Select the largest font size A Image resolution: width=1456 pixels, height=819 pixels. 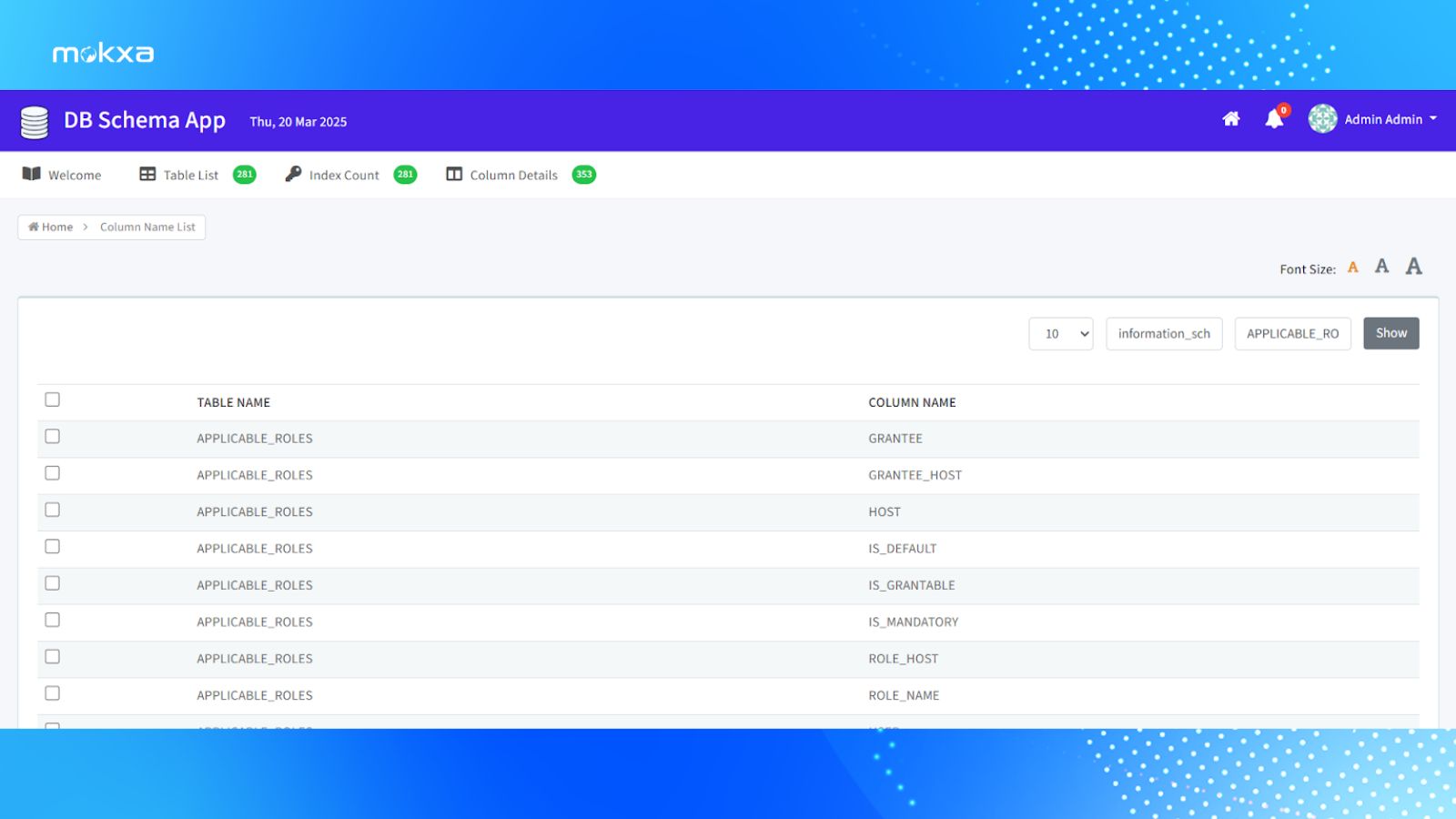pos(1413,267)
